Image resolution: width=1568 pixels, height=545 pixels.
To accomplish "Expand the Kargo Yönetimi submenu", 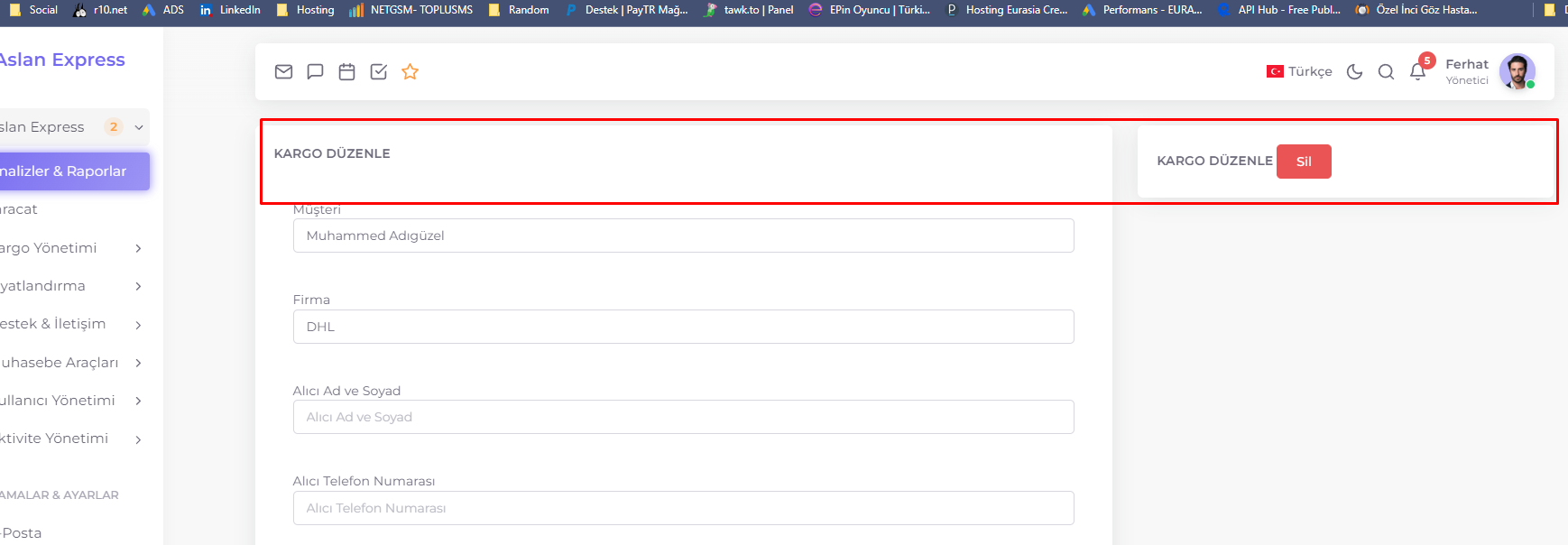I will (x=72, y=248).
